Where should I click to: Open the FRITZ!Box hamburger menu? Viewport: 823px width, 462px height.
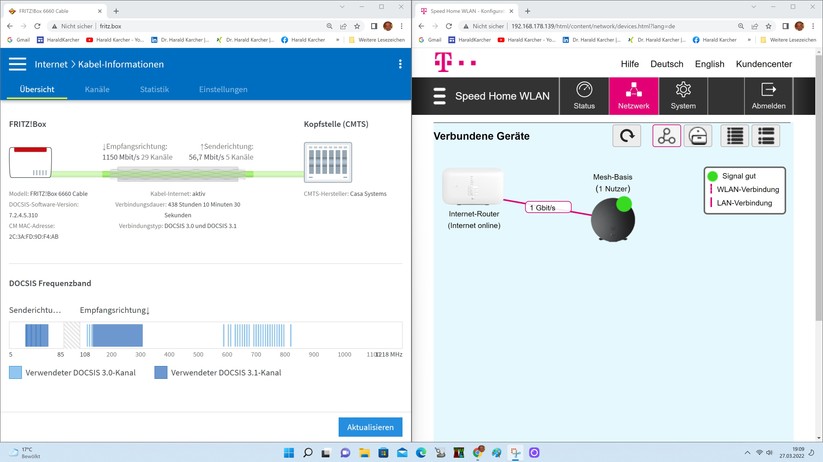tap(17, 64)
